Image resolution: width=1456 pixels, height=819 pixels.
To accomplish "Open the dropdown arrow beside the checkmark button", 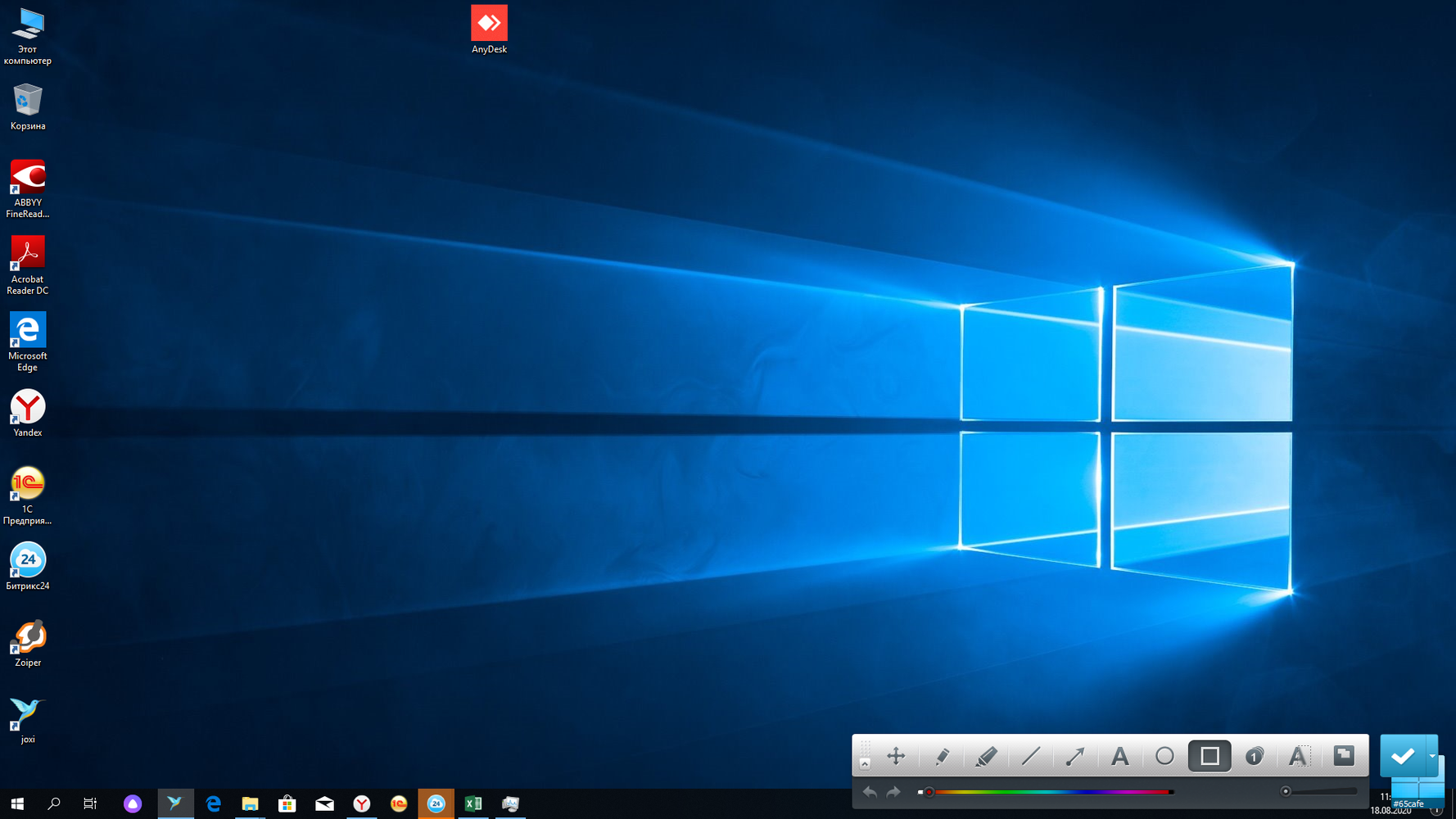I will pos(1432,756).
